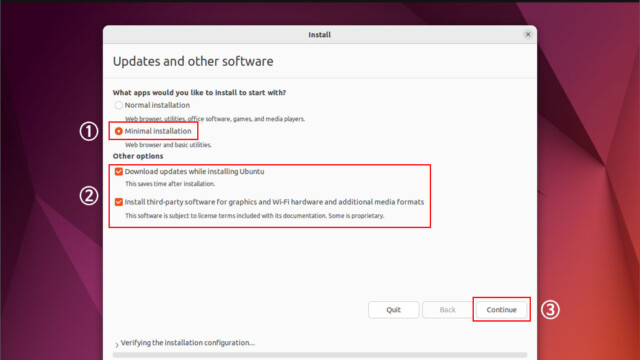Click 'What apps would you like to install' text
The height and width of the screenshot is (360, 640).
[x=199, y=93]
